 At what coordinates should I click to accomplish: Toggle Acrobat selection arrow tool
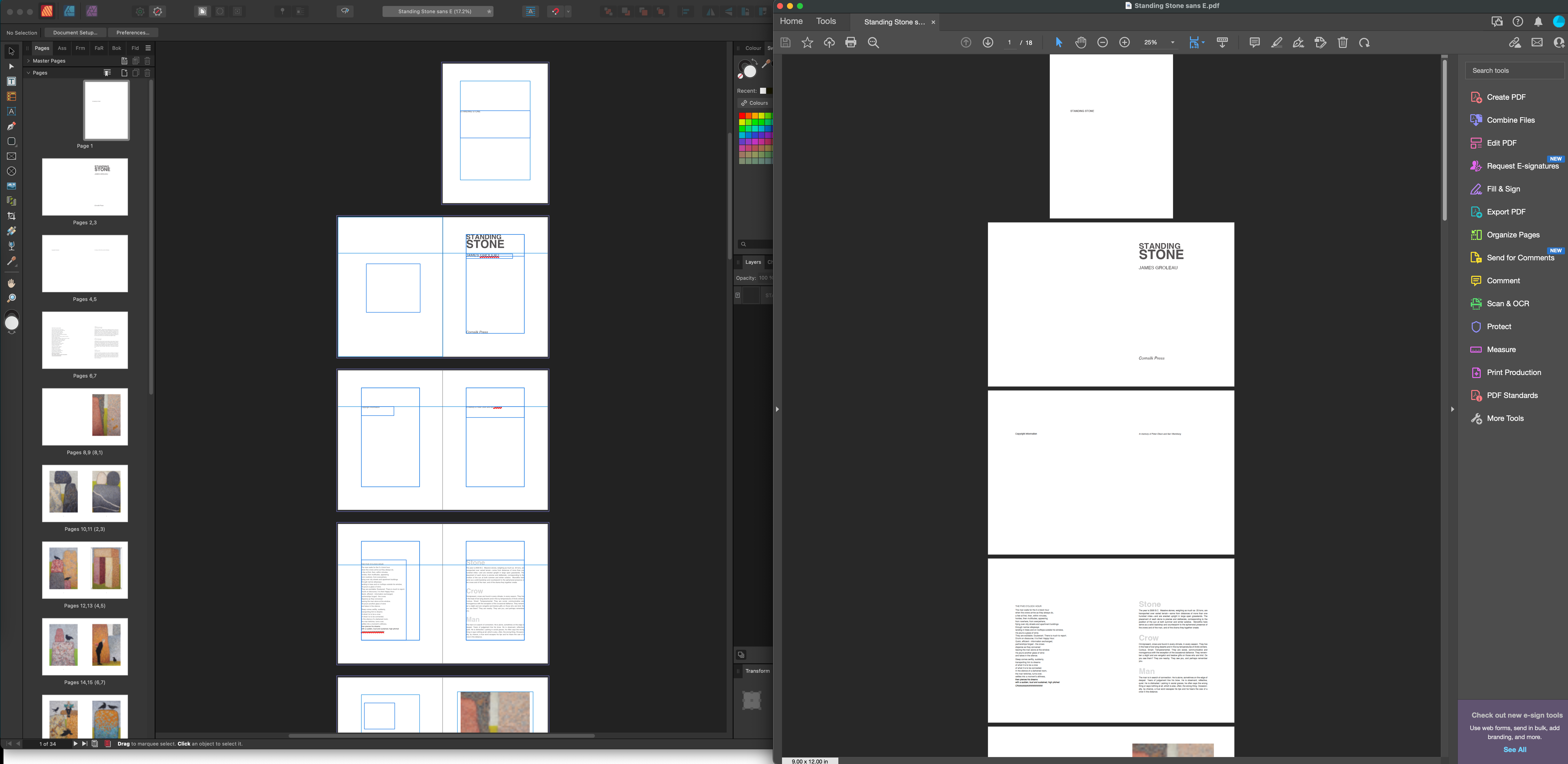coord(1059,43)
